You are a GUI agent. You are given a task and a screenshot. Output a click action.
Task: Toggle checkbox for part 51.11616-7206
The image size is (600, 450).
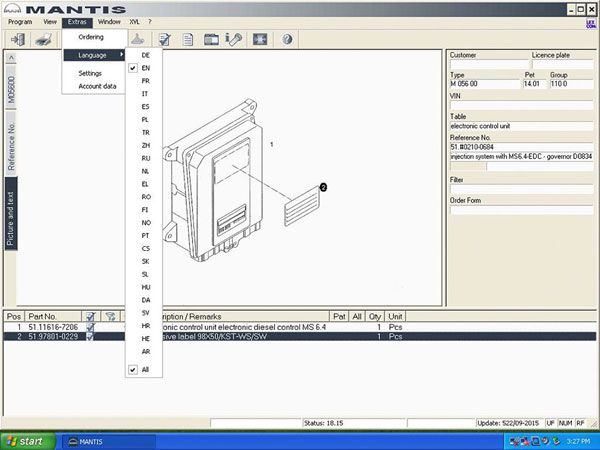pyautogui.click(x=90, y=327)
